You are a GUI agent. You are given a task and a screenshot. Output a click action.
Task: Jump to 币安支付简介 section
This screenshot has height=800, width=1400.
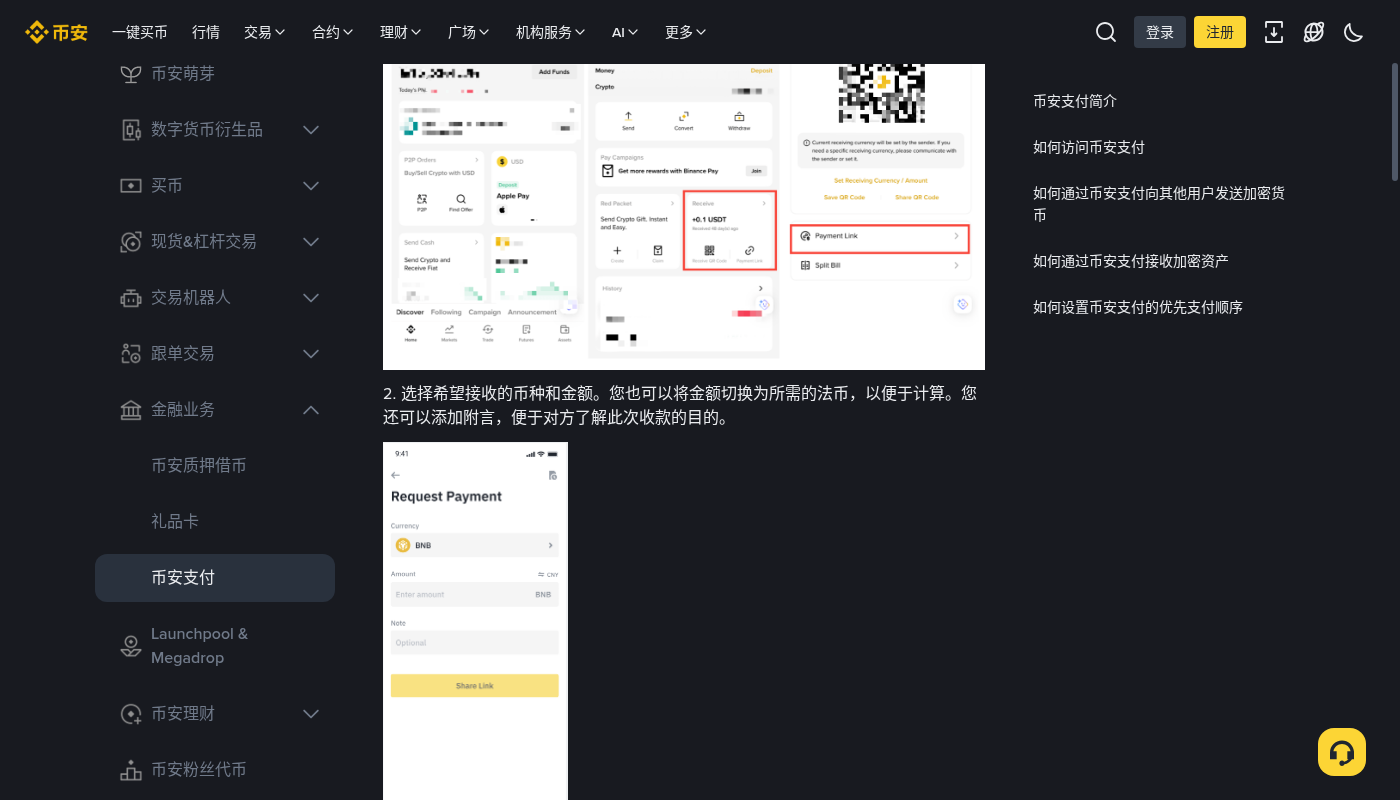(1075, 101)
